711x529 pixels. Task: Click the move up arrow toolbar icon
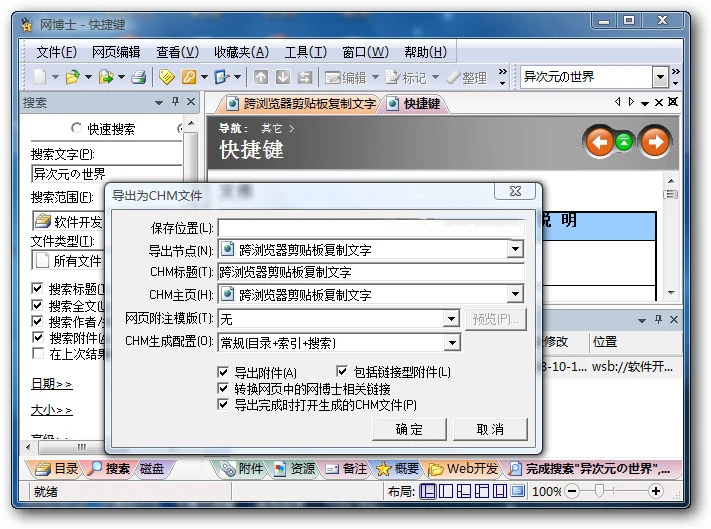click(x=261, y=77)
